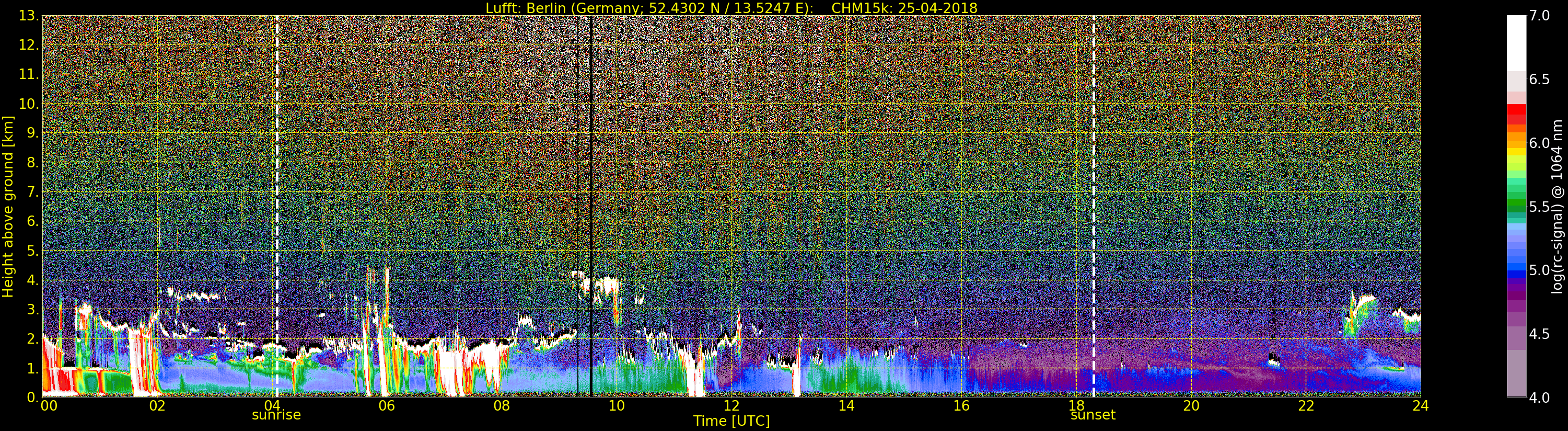Click the height axis tick label '2.'
1568x431 pixels.
32,338
